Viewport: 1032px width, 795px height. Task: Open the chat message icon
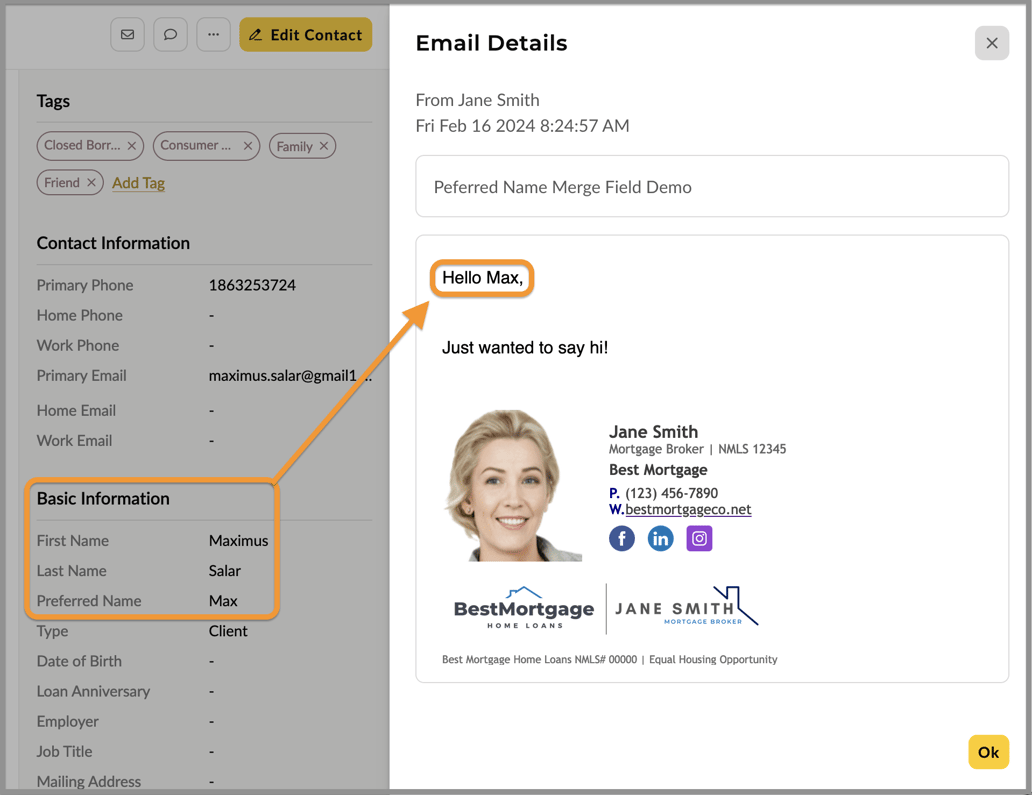(170, 35)
